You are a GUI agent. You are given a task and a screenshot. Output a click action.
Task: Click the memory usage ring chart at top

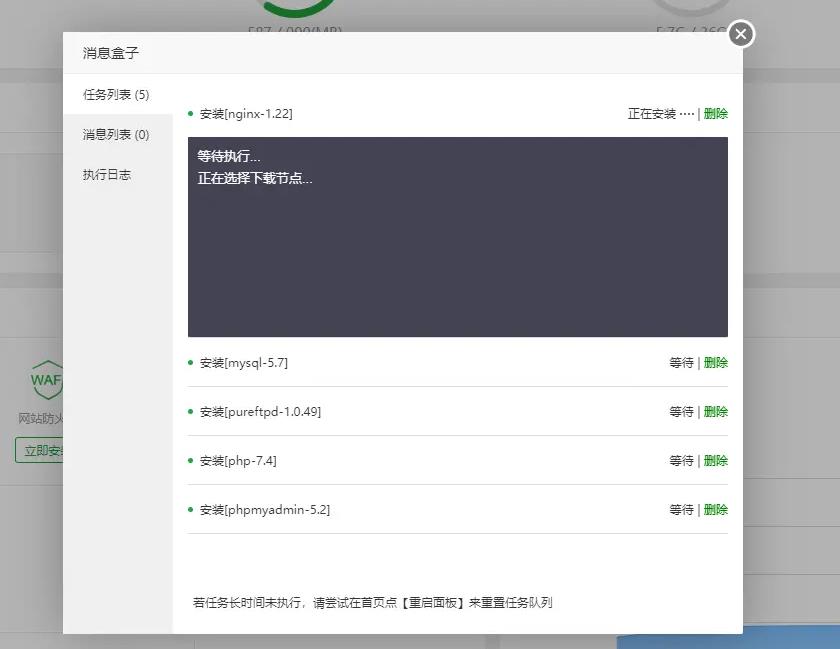(295, 8)
